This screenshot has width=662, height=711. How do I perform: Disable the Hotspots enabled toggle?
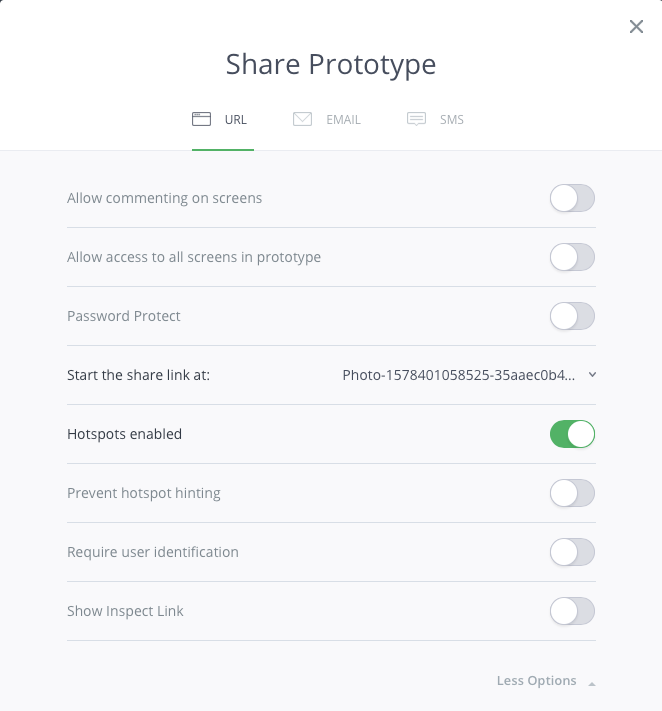tap(572, 434)
